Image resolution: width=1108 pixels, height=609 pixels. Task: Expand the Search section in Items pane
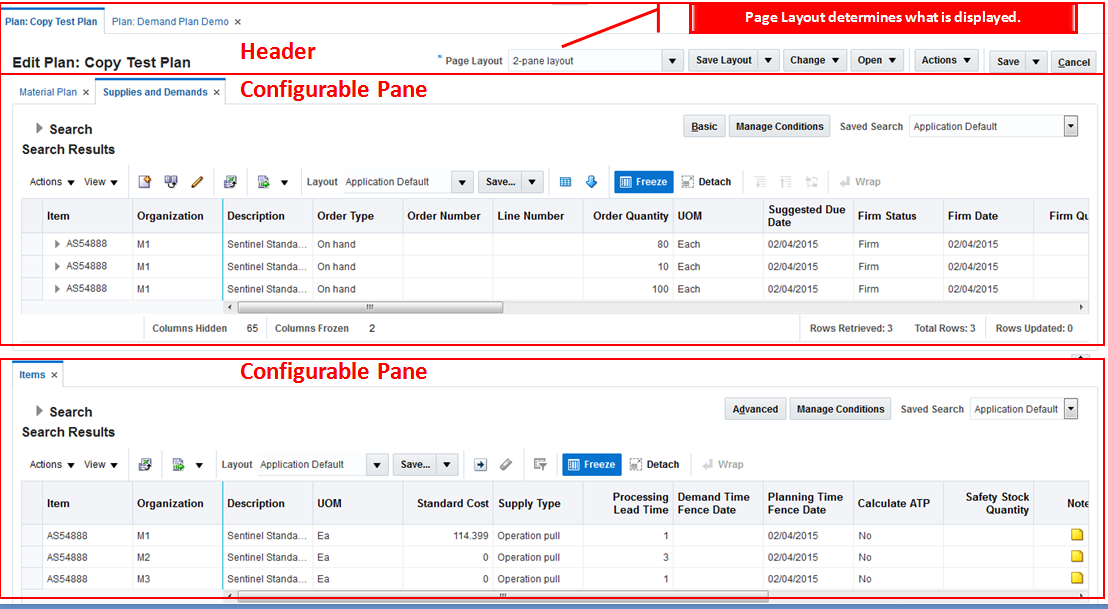(x=40, y=411)
